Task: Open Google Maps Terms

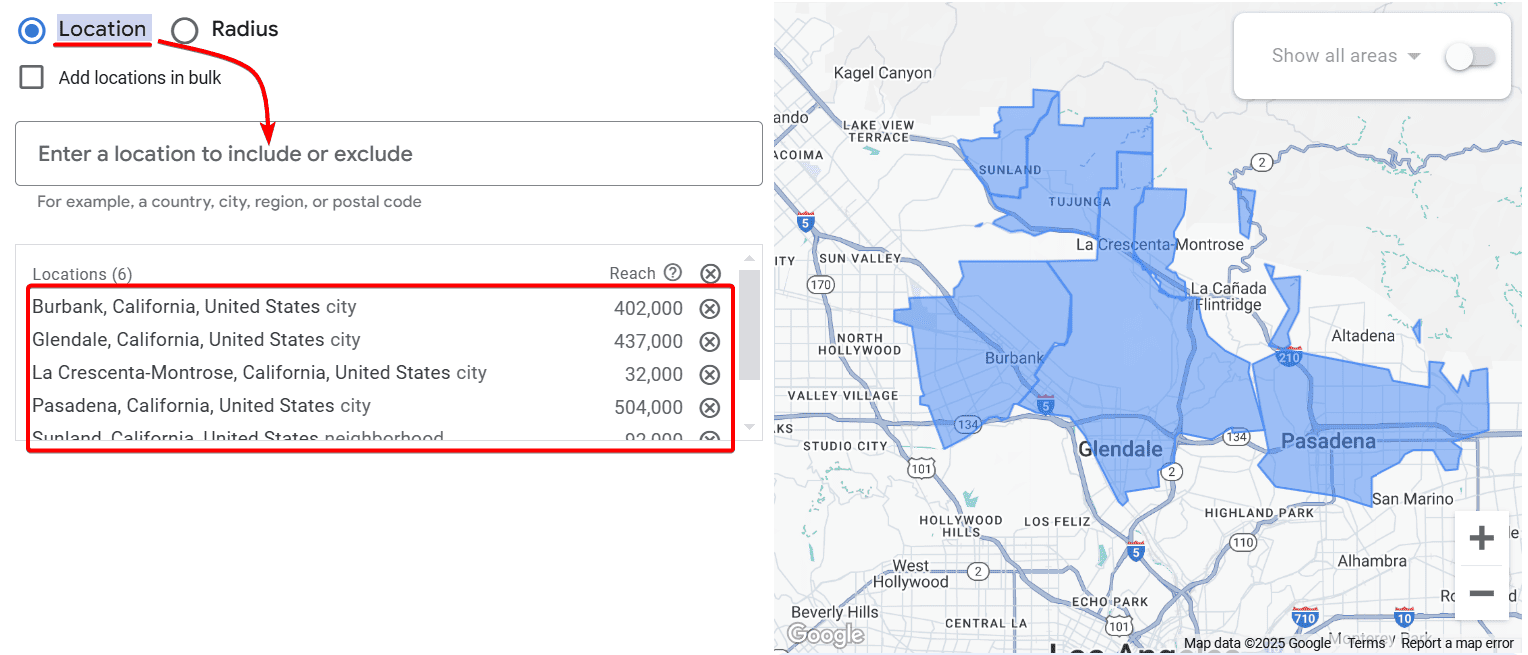Action: coord(1366,643)
